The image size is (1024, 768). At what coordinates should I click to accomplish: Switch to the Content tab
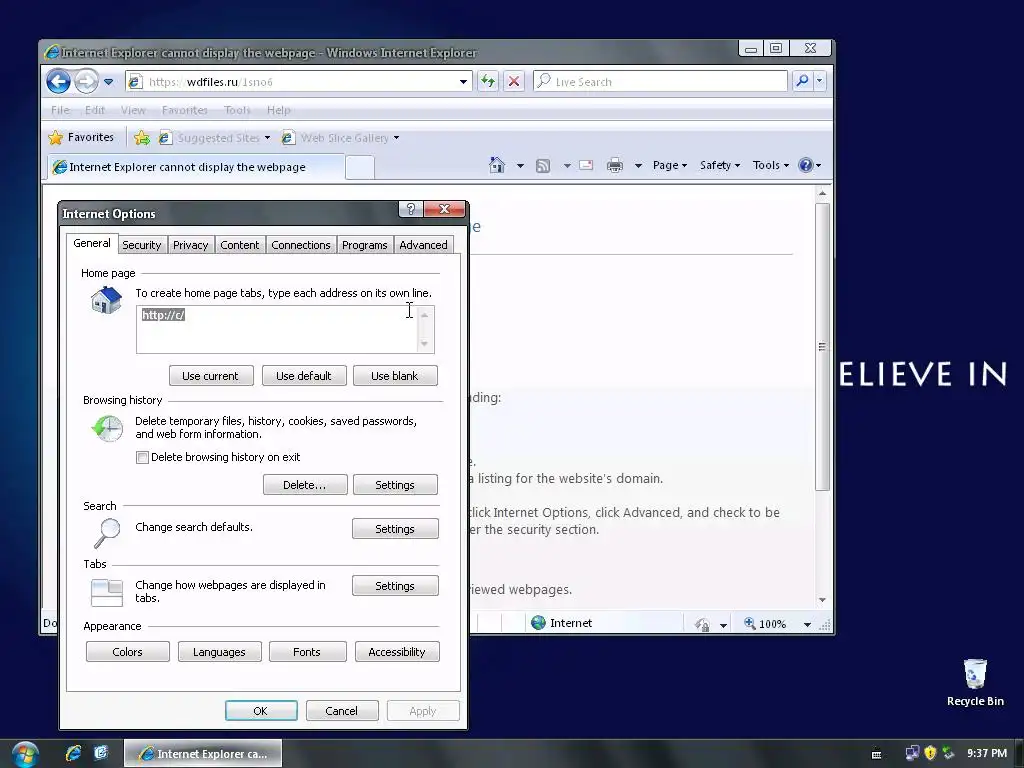[x=240, y=245]
